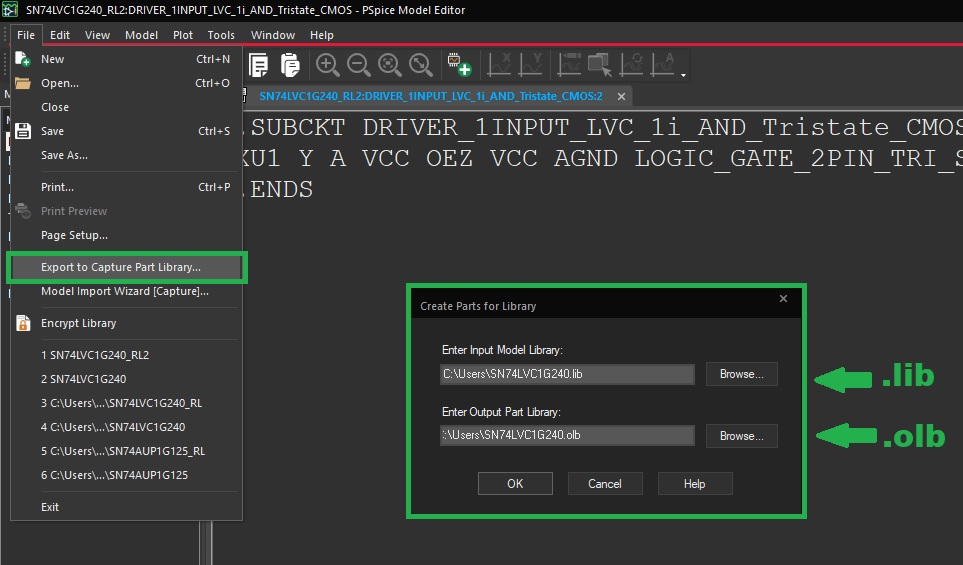Open Encrypt Library from File menu
The width and height of the screenshot is (963, 565).
pyautogui.click(x=78, y=323)
